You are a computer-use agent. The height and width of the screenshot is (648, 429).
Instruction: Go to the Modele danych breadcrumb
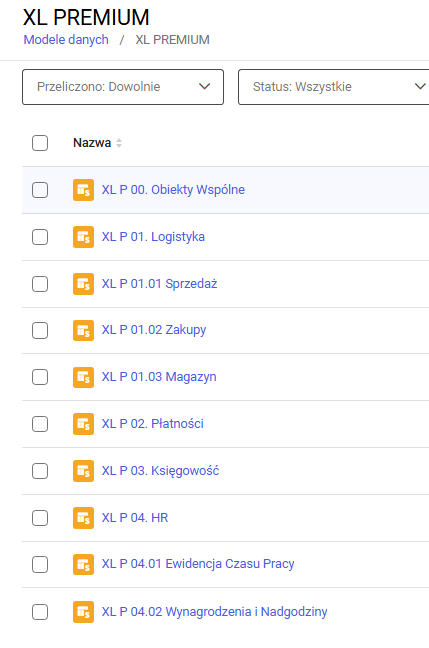pyautogui.click(x=66, y=40)
